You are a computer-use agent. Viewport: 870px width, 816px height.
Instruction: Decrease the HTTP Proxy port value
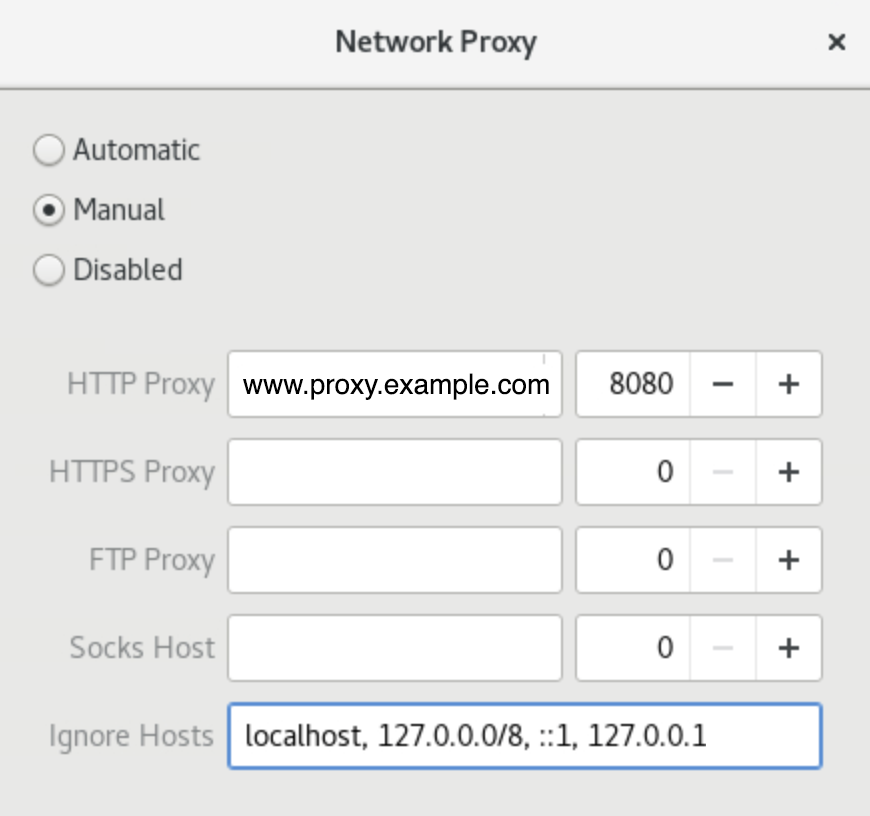pyautogui.click(x=723, y=384)
